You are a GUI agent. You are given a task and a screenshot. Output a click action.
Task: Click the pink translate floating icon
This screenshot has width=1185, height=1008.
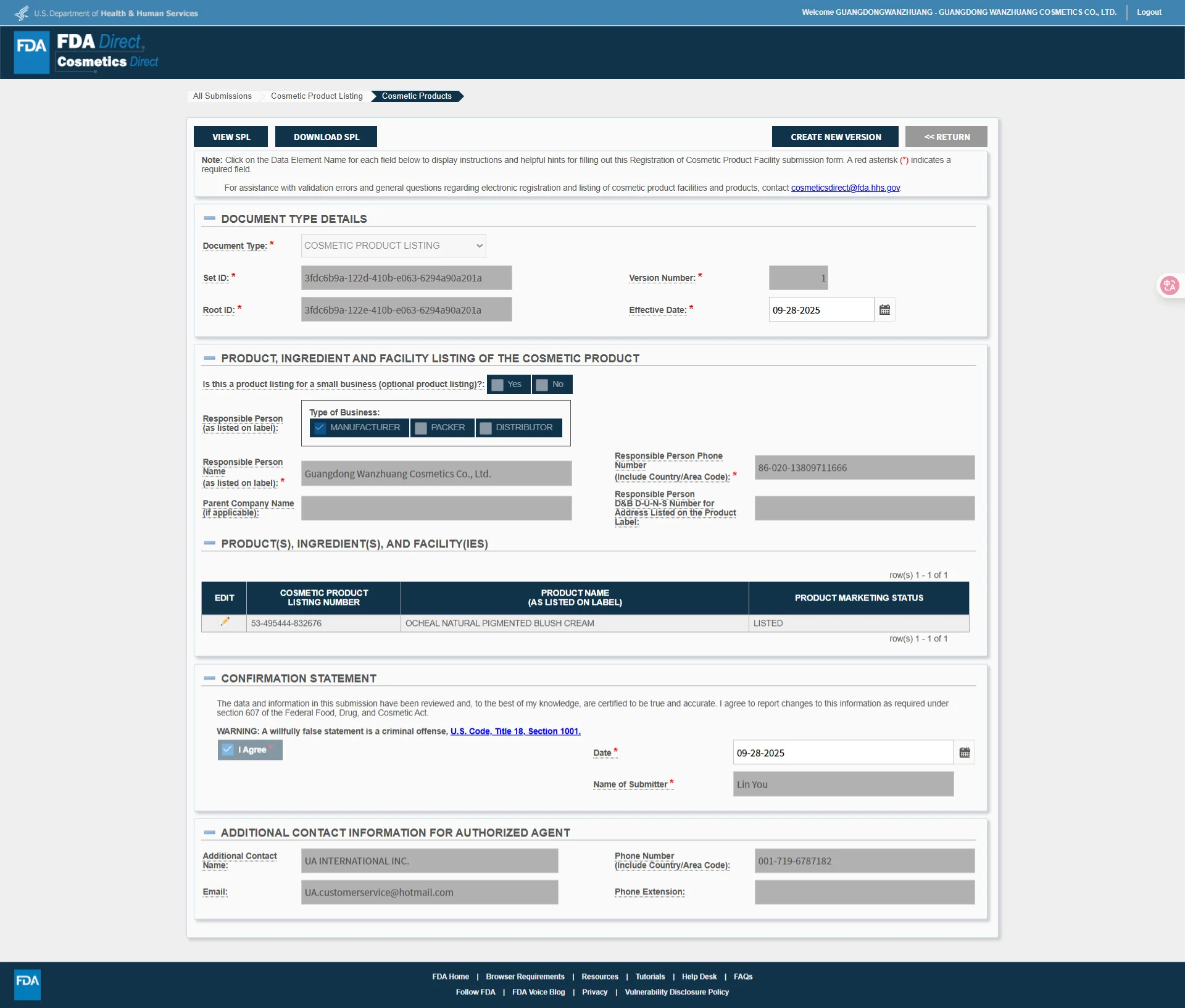pos(1170,285)
